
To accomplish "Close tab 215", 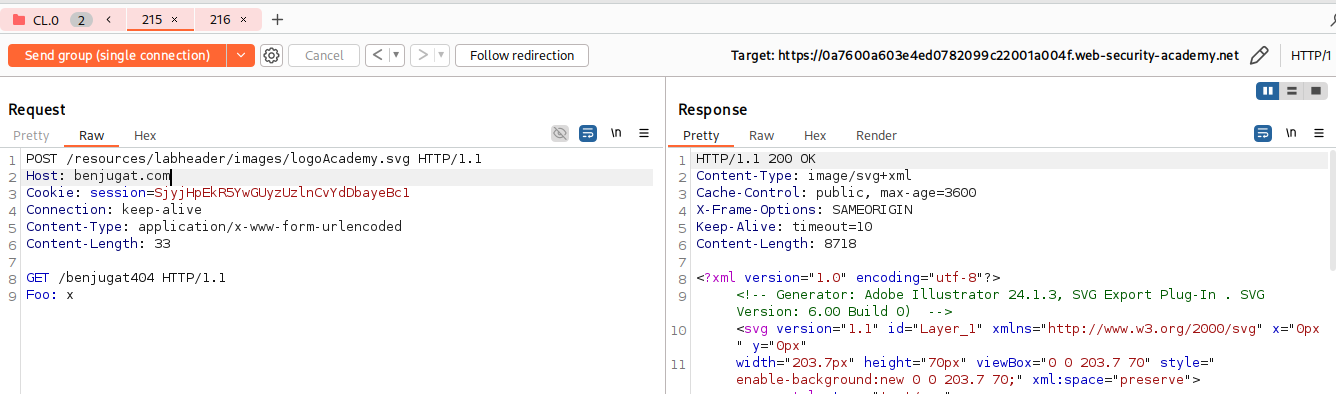I will click(x=175, y=19).
